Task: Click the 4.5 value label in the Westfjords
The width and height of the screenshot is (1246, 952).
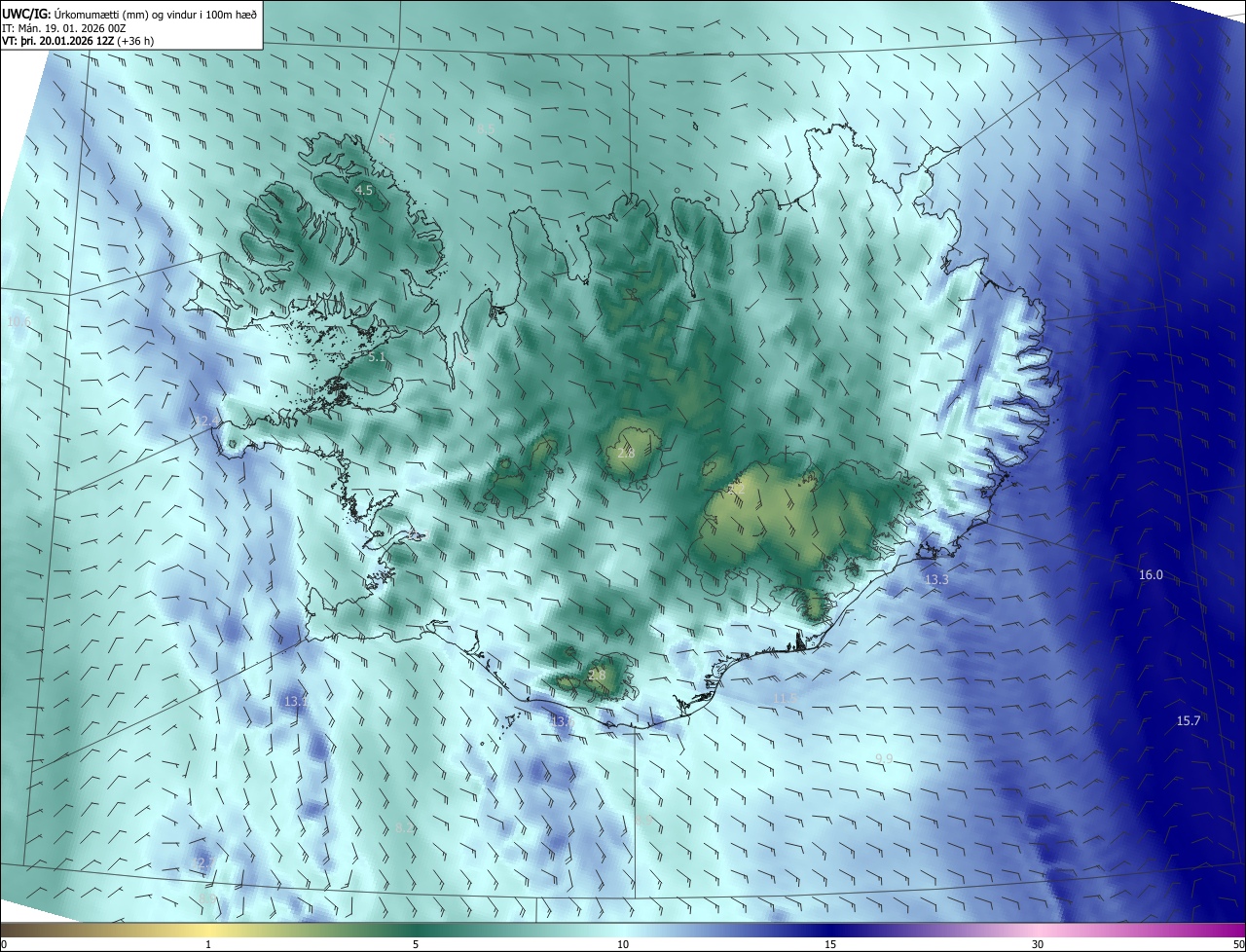Action: 364,191
